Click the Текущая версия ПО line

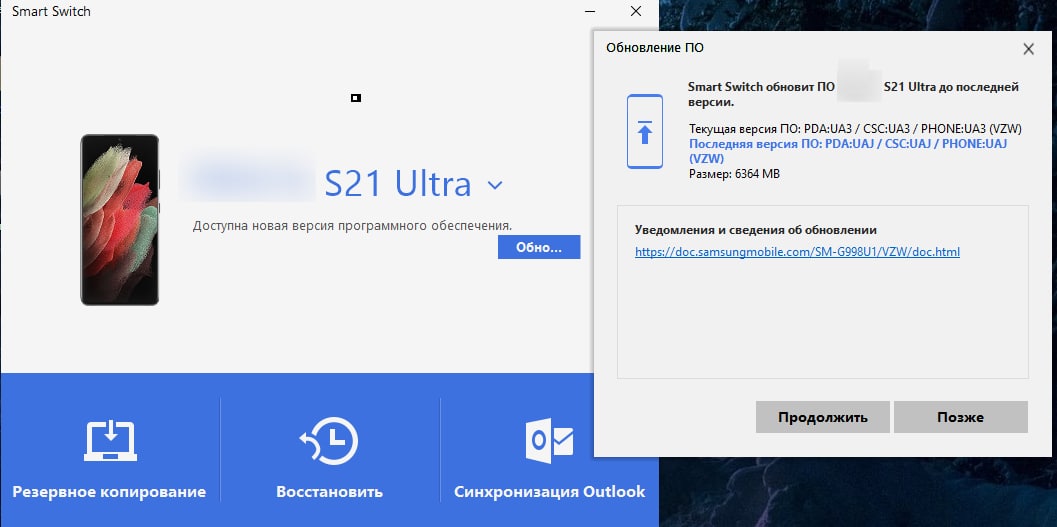[855, 129]
